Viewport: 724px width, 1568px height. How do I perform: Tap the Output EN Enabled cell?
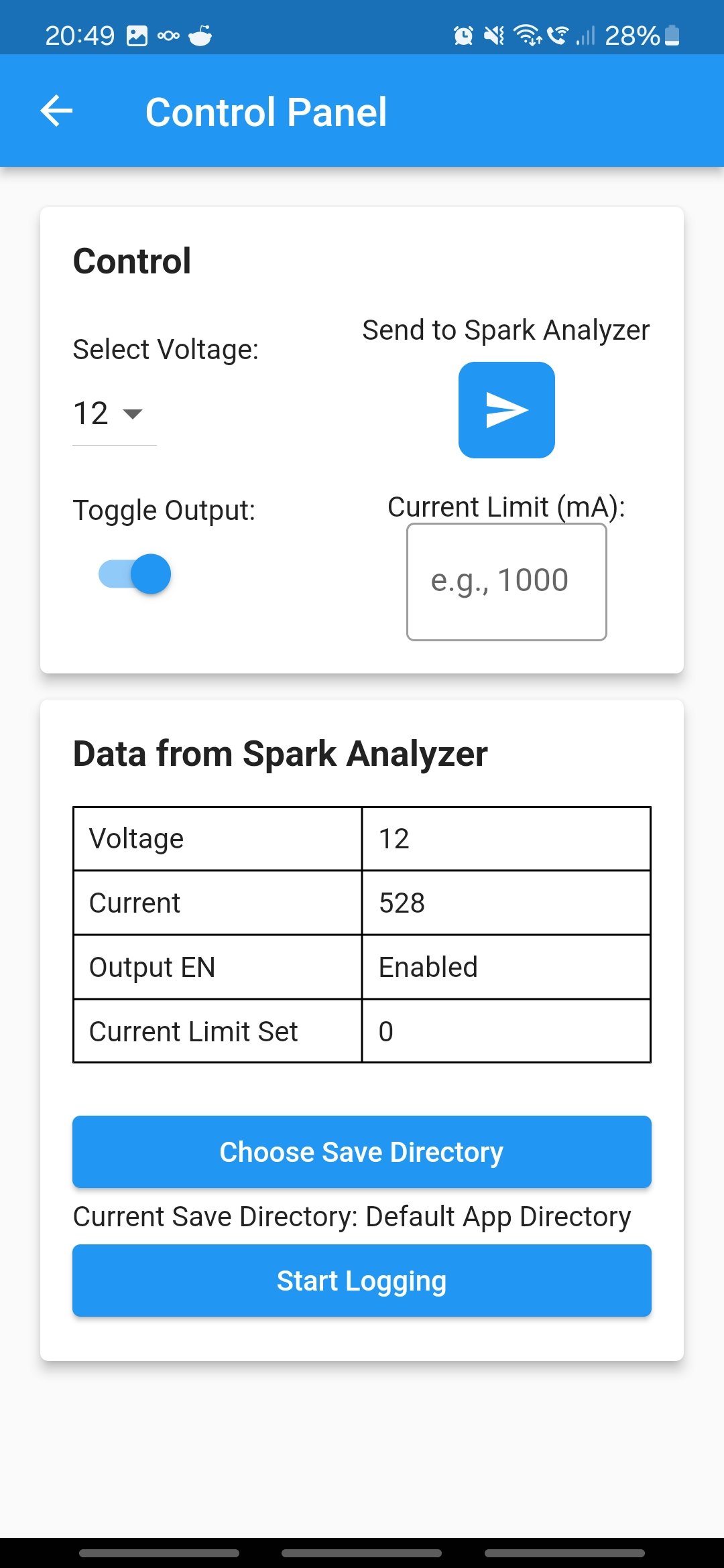pos(506,968)
